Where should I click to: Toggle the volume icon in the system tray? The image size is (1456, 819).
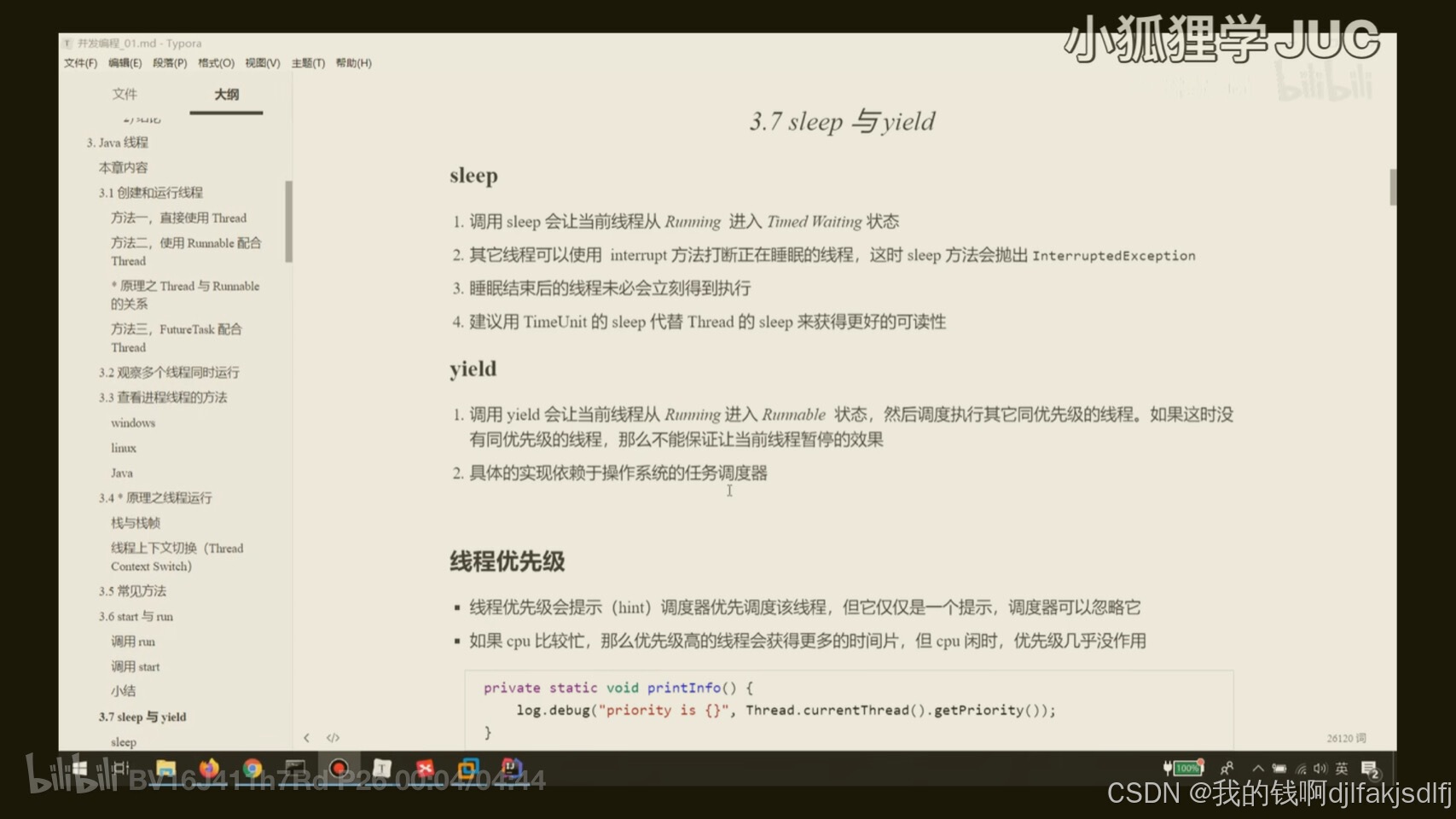tap(1320, 768)
